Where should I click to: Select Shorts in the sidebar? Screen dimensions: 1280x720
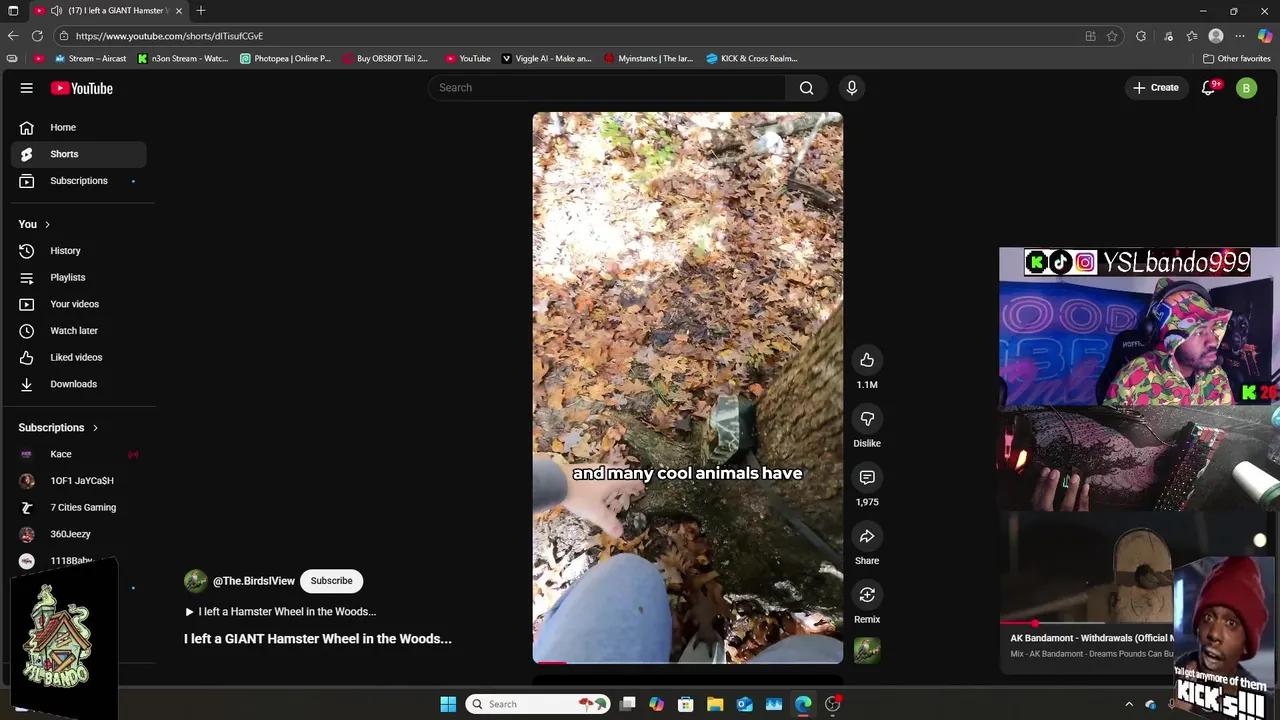click(78, 154)
